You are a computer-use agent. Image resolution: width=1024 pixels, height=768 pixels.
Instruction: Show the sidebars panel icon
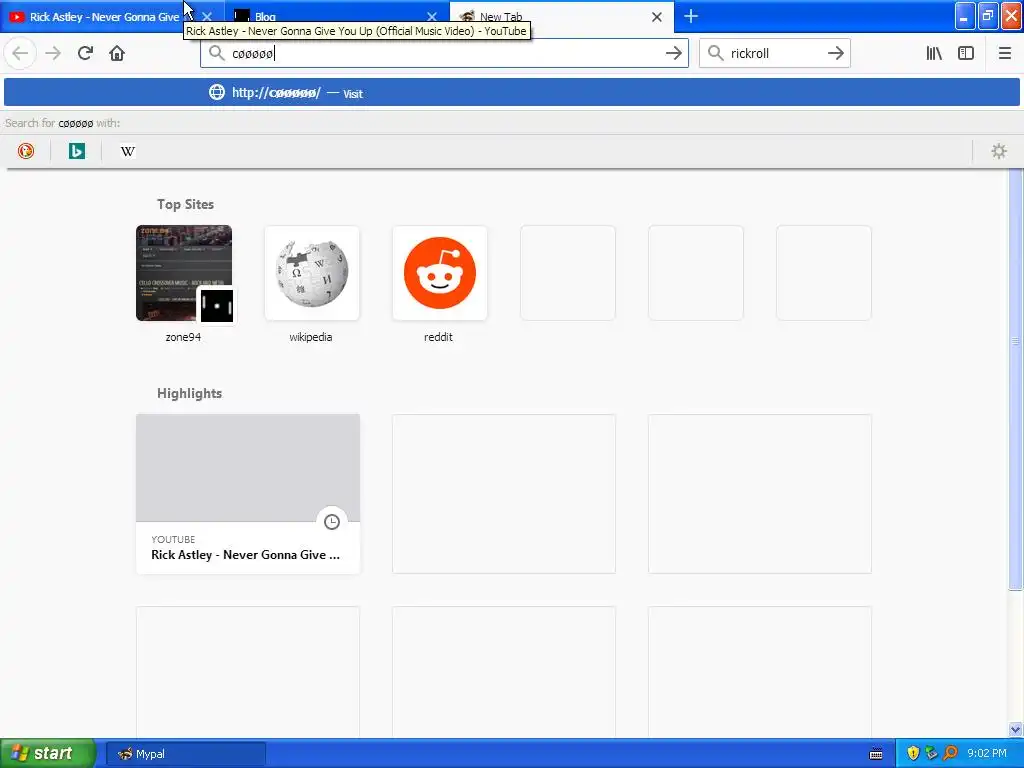coord(966,53)
